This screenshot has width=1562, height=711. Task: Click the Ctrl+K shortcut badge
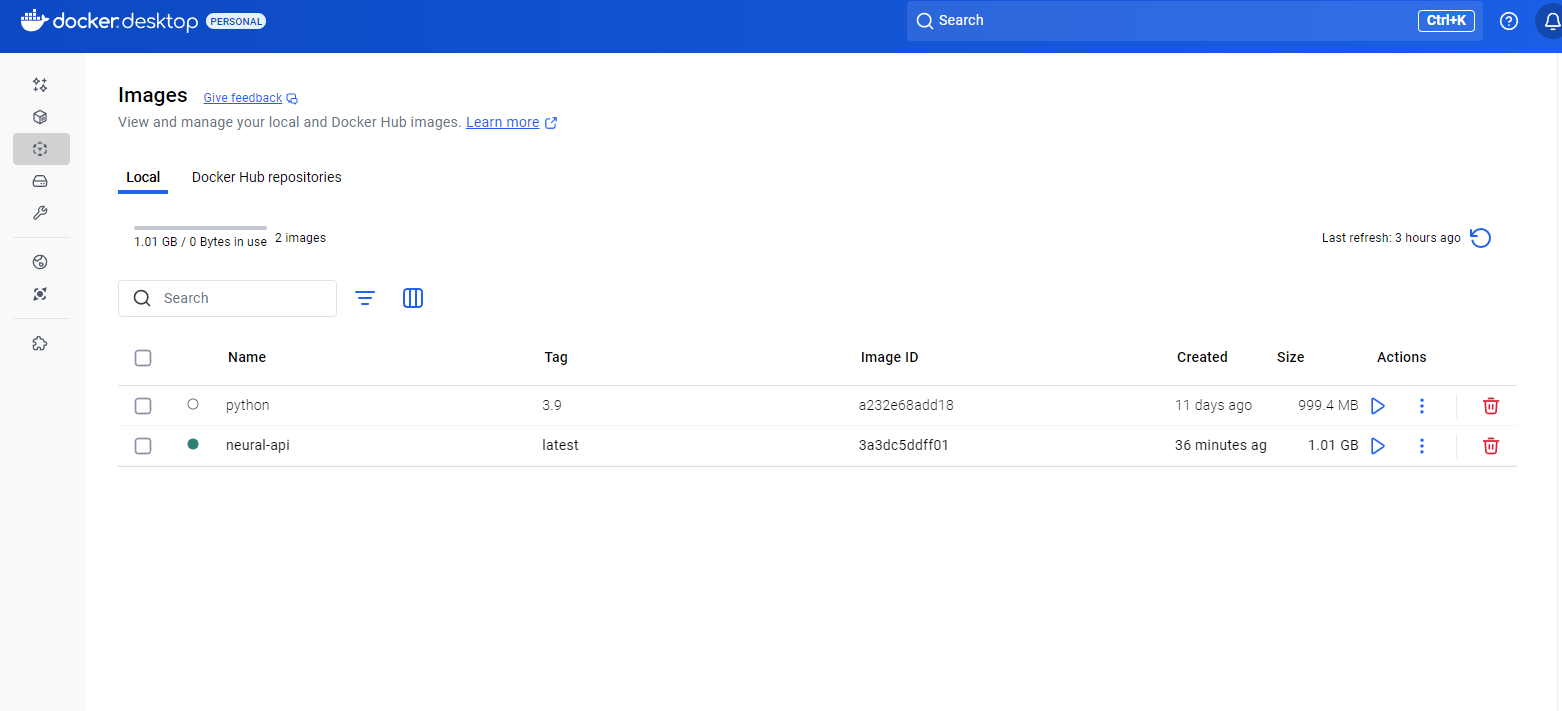[1446, 21]
